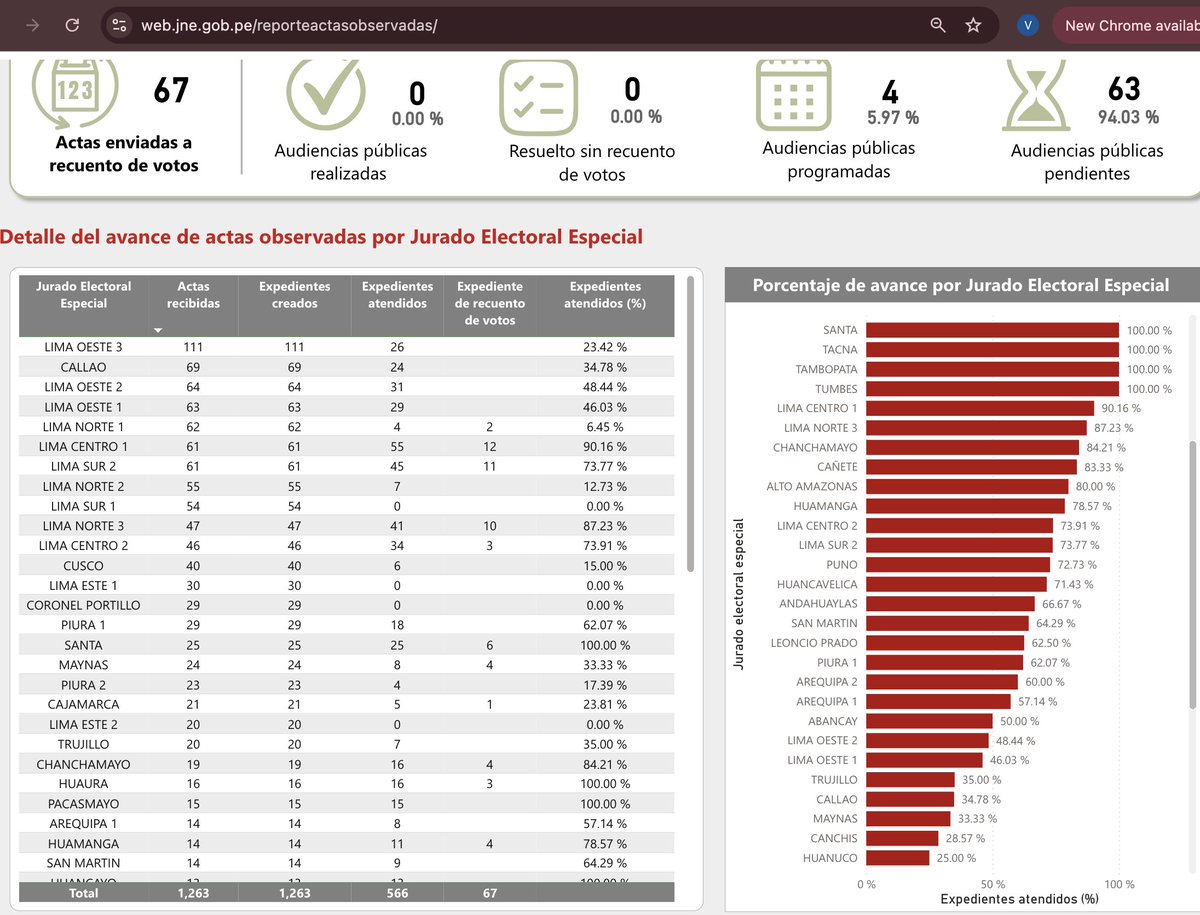
Task: Open site information icon in address bar
Action: pyautogui.click(x=120, y=25)
